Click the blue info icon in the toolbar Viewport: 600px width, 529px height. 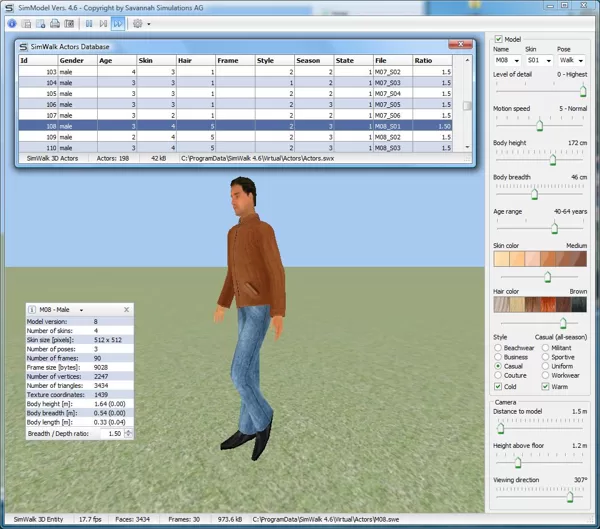point(12,24)
